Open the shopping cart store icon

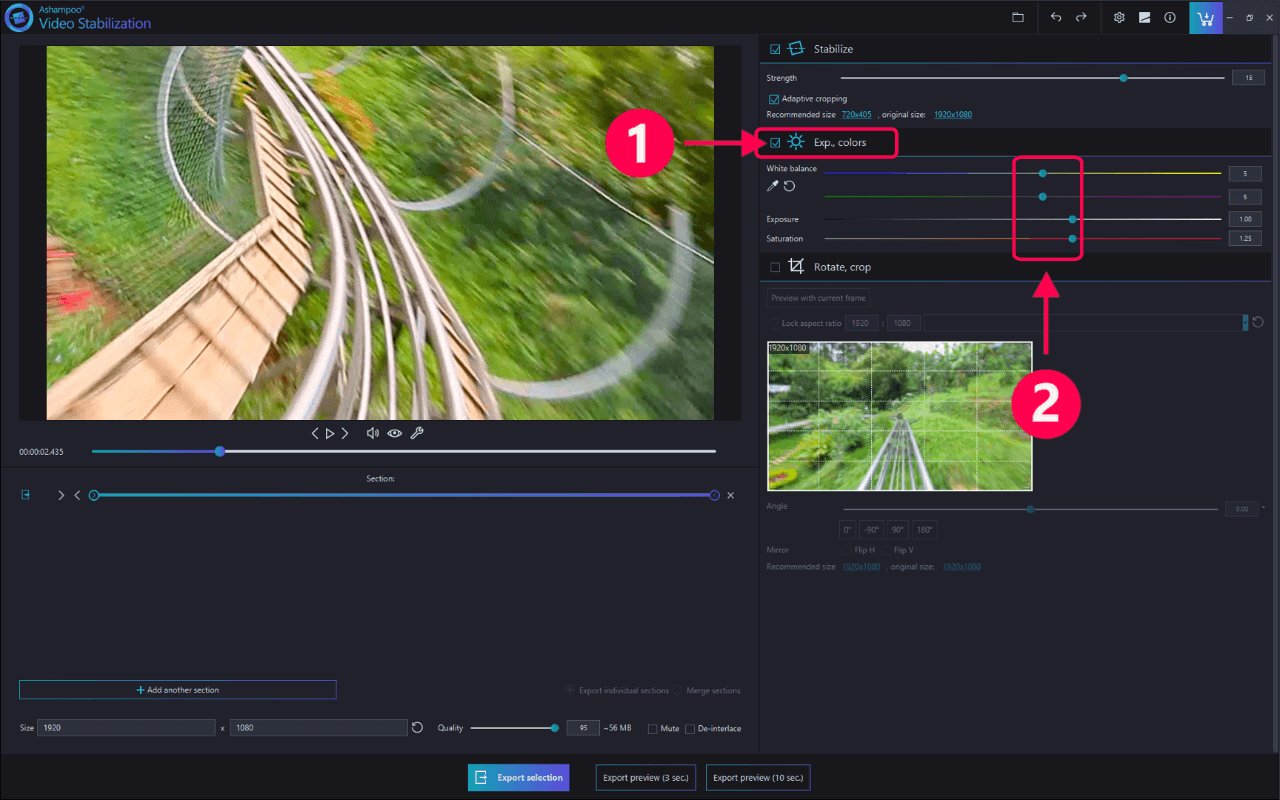click(x=1205, y=17)
